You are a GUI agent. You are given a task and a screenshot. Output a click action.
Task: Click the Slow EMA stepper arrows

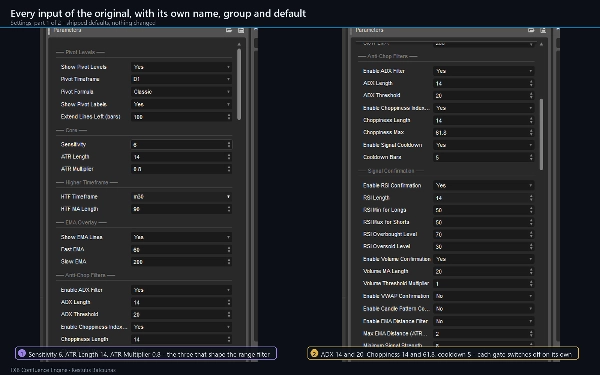click(x=229, y=262)
